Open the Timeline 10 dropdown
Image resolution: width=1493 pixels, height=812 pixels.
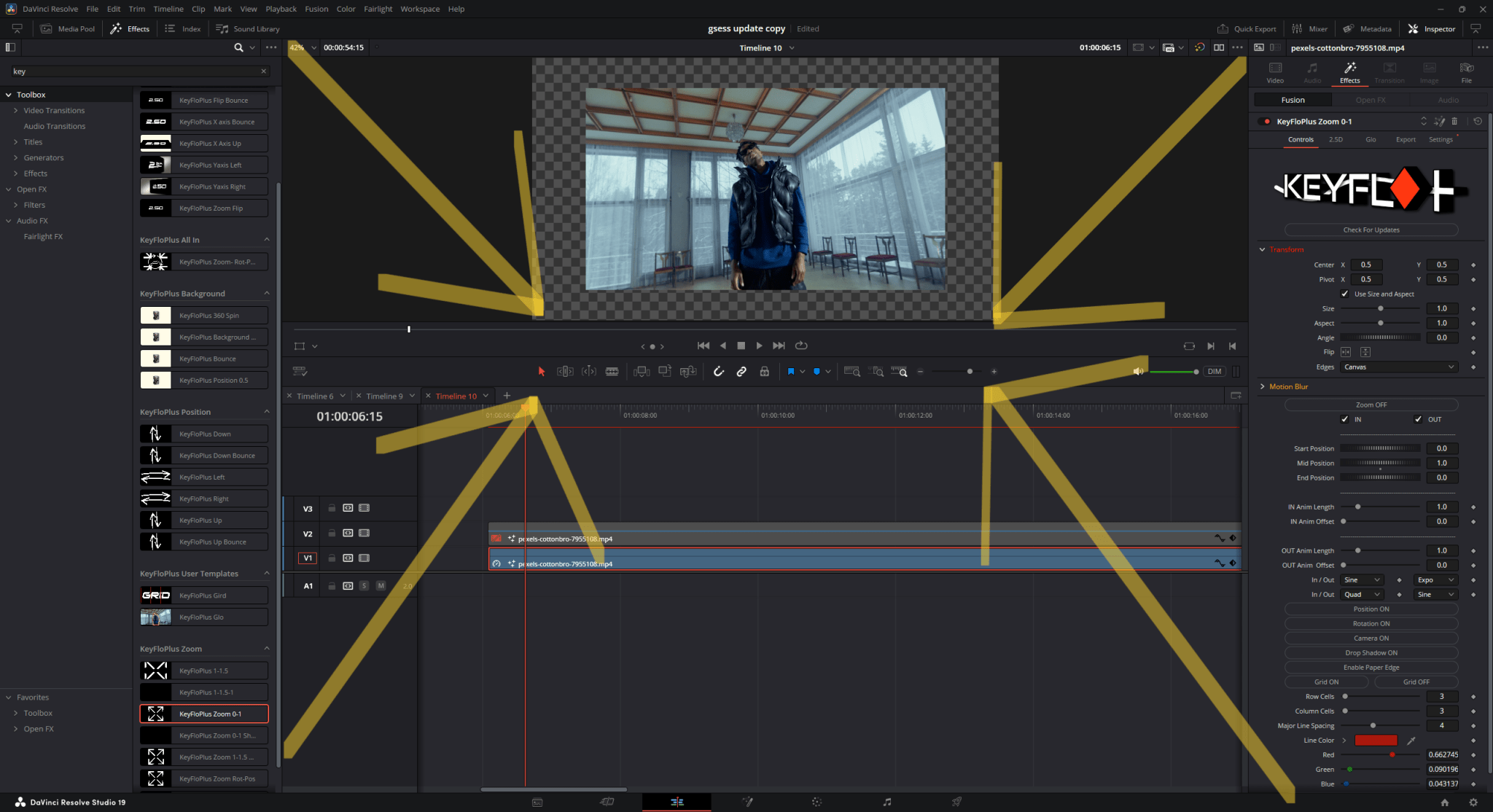[792, 47]
